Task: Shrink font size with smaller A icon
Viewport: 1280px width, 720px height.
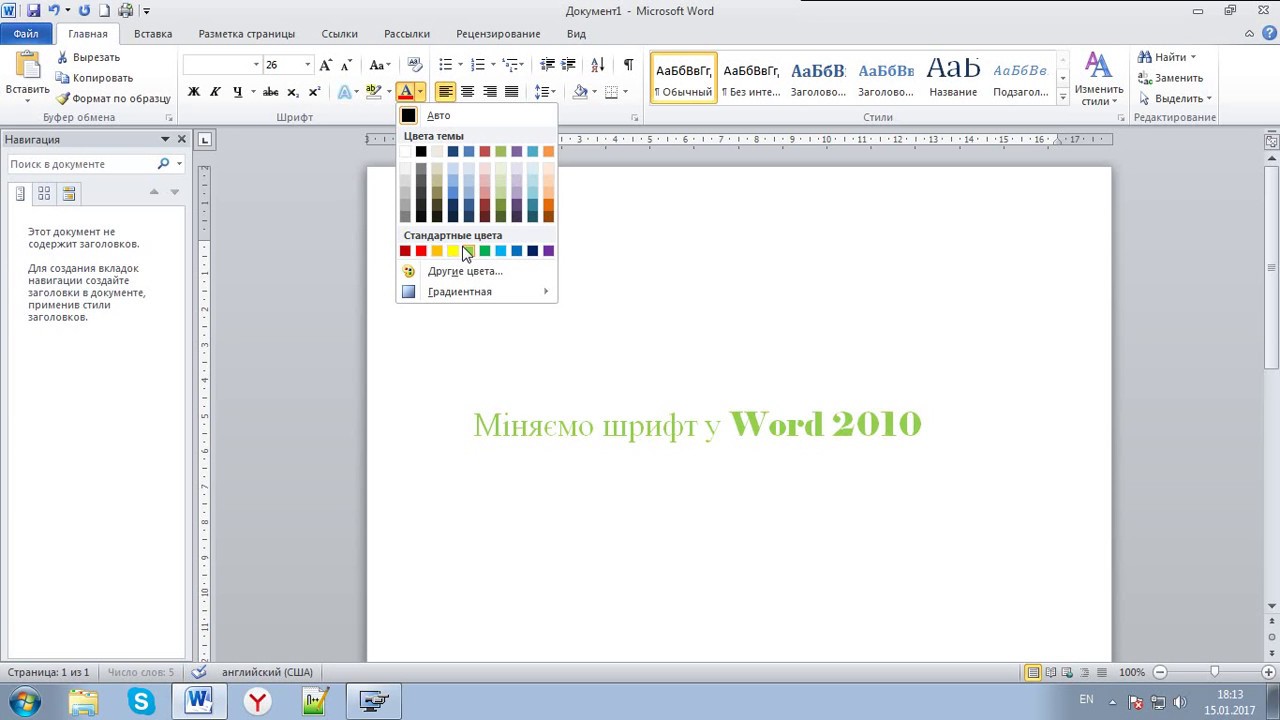Action: tap(346, 65)
